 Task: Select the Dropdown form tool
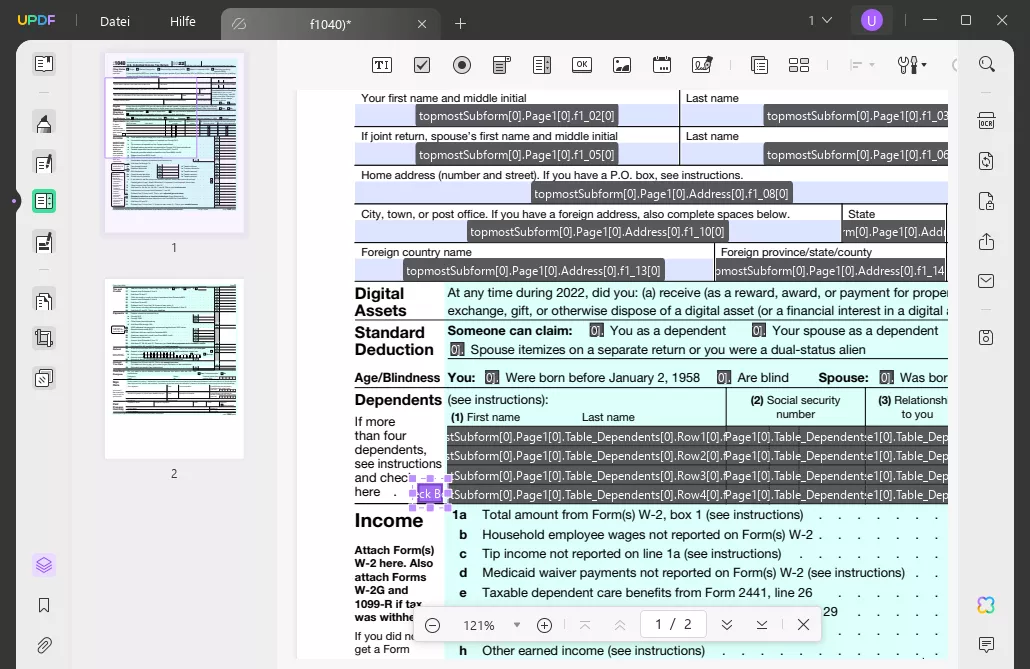point(502,65)
